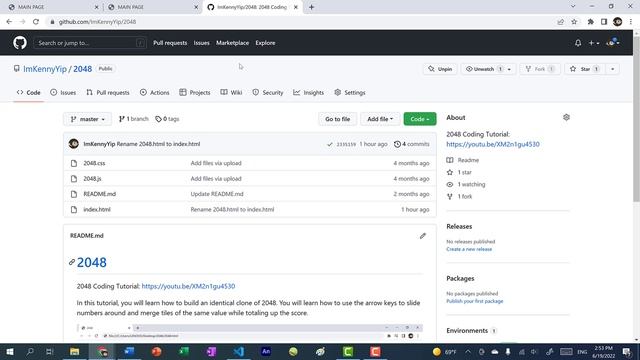Click the file icon beside README.md
Viewport: 640px width, 360px height.
point(74,194)
